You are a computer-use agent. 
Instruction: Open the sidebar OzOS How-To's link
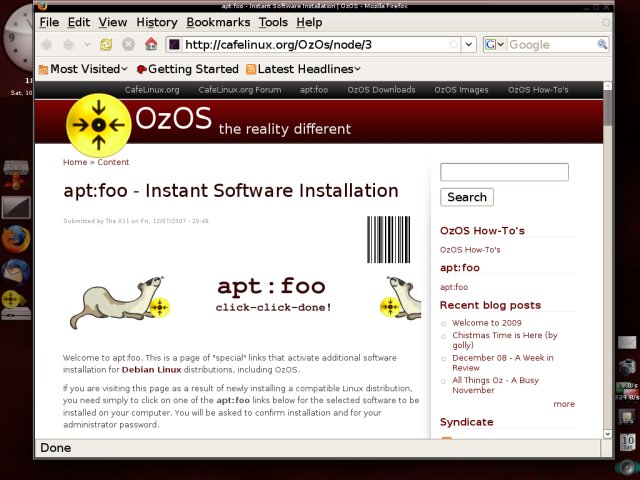point(470,250)
